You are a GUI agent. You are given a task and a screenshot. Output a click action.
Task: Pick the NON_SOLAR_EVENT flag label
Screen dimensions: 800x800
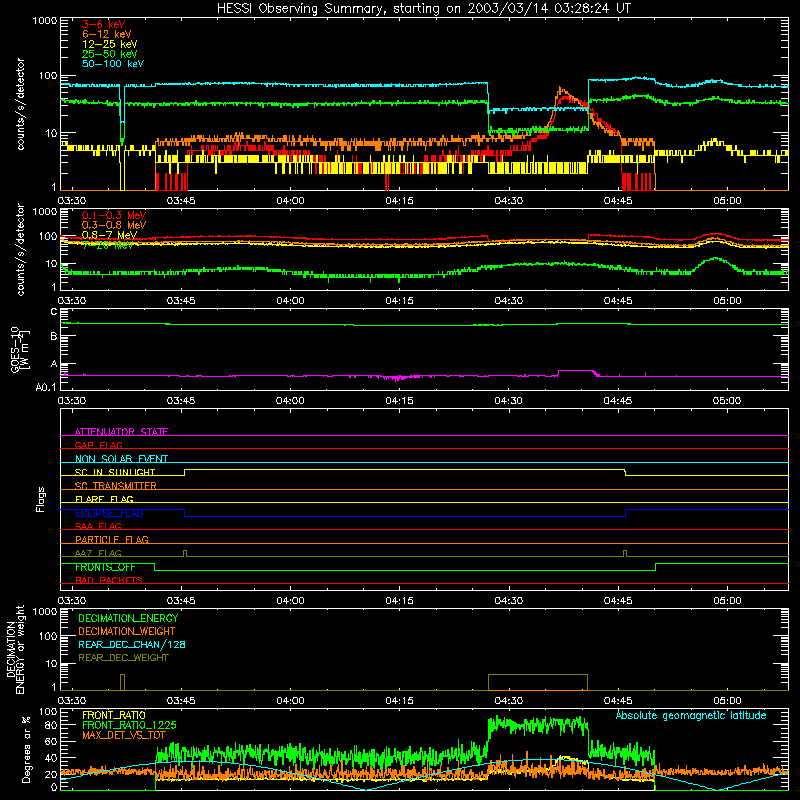point(121,459)
